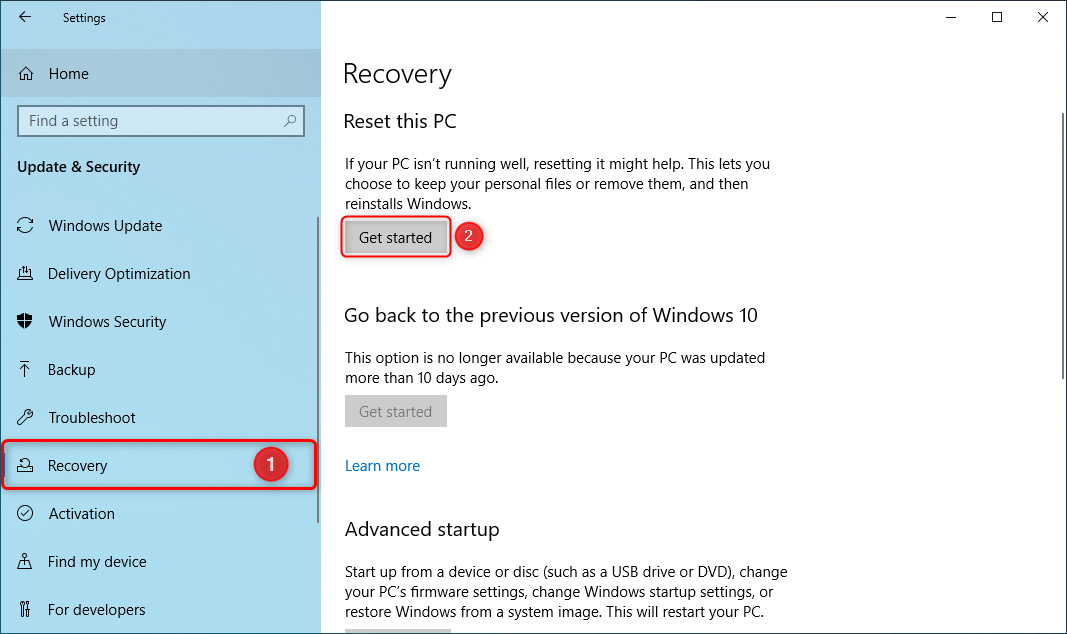Click the Update & Security heading
1067x634 pixels.
coord(79,167)
